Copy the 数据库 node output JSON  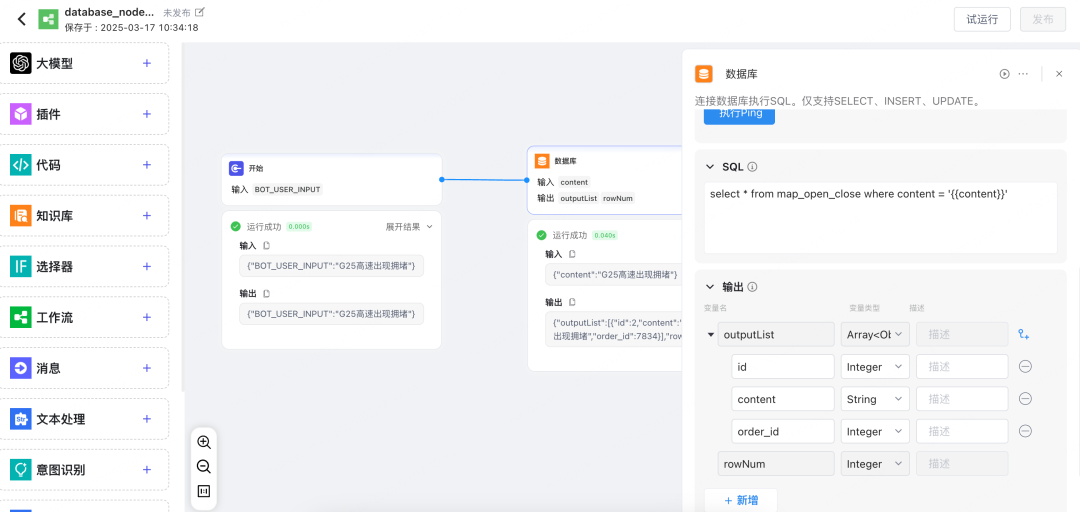coord(572,302)
